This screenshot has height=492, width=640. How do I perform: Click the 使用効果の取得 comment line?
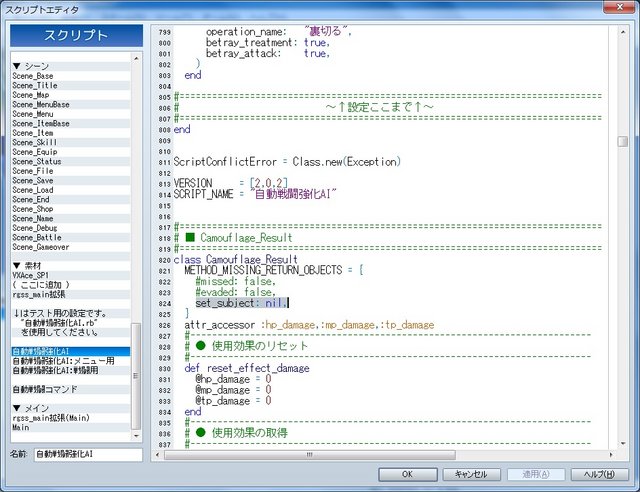click(236, 433)
